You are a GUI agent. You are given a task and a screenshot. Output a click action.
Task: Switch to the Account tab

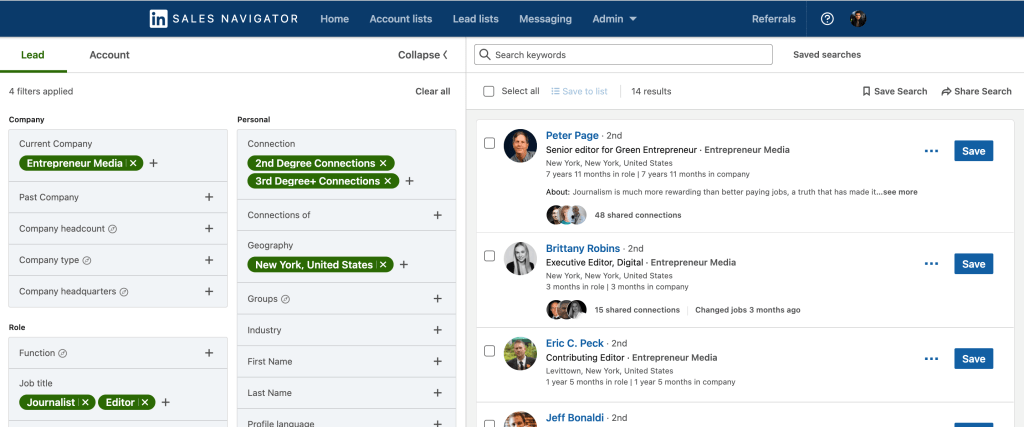pyautogui.click(x=109, y=55)
